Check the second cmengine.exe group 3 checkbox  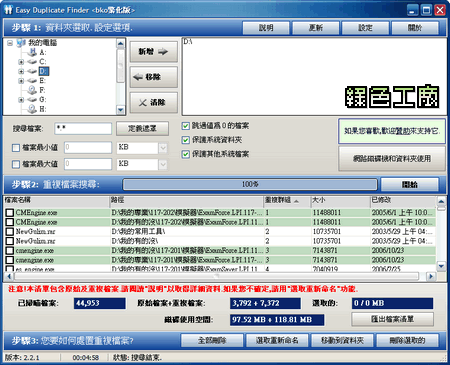click(x=10, y=260)
